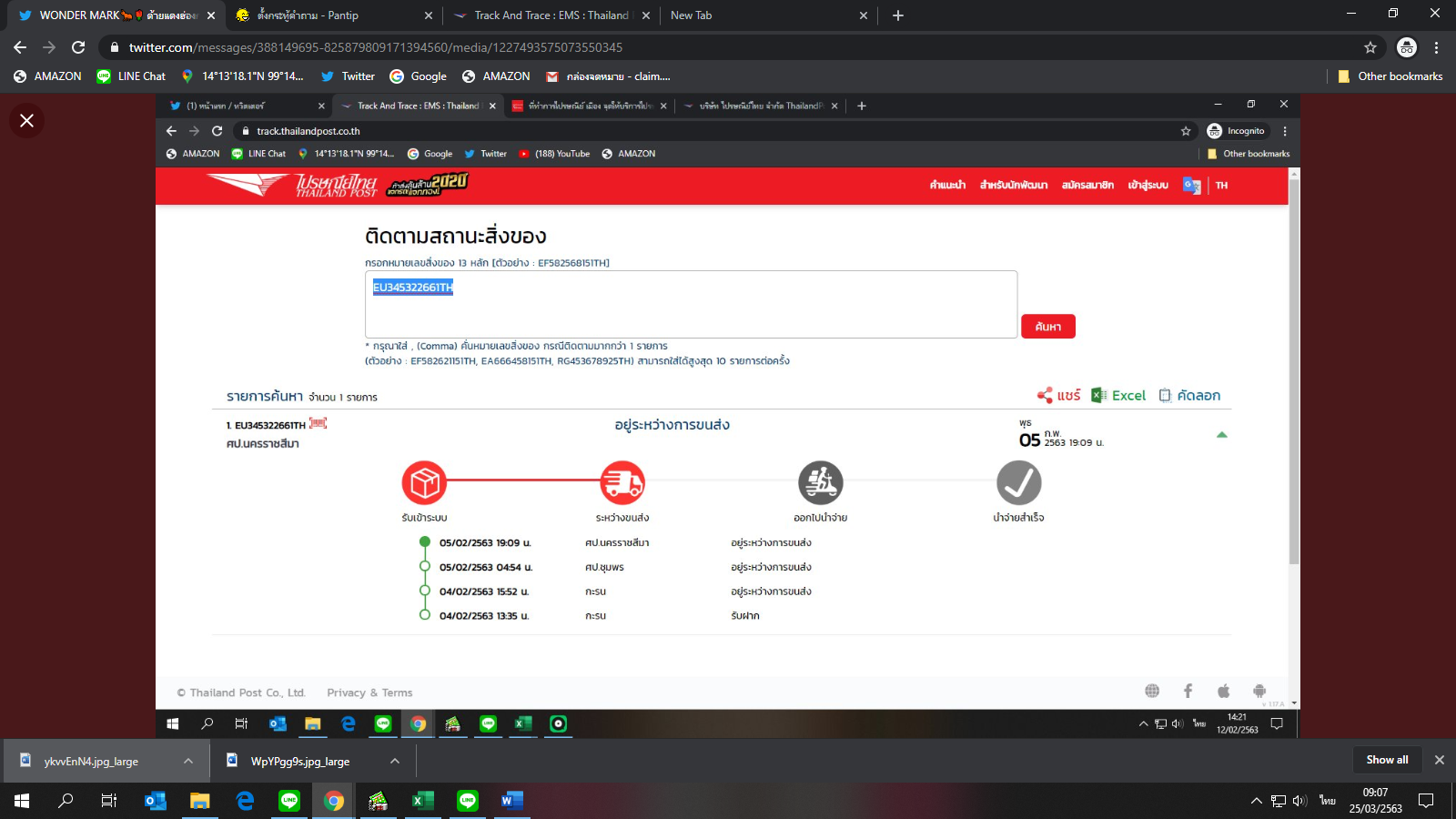Open a new tab with the plus button after New Tab

tap(898, 15)
